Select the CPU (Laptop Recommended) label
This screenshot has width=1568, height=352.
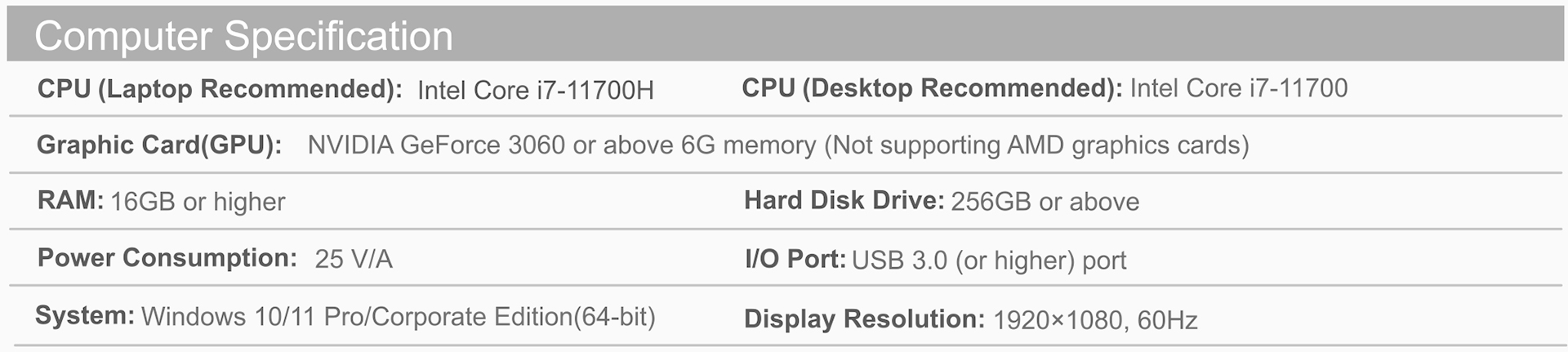(220, 89)
